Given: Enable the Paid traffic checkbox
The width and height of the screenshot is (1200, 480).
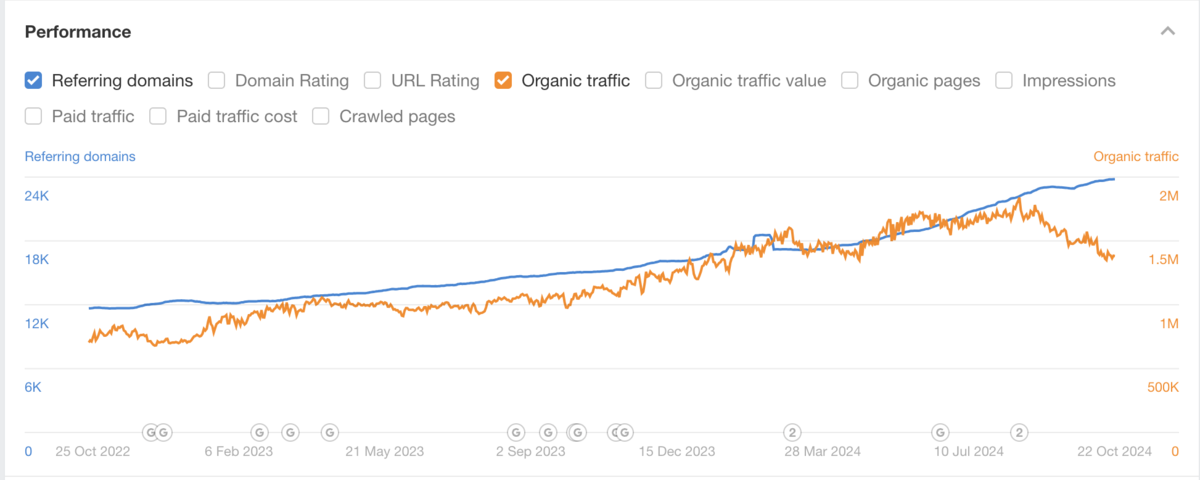Looking at the screenshot, I should click(33, 116).
